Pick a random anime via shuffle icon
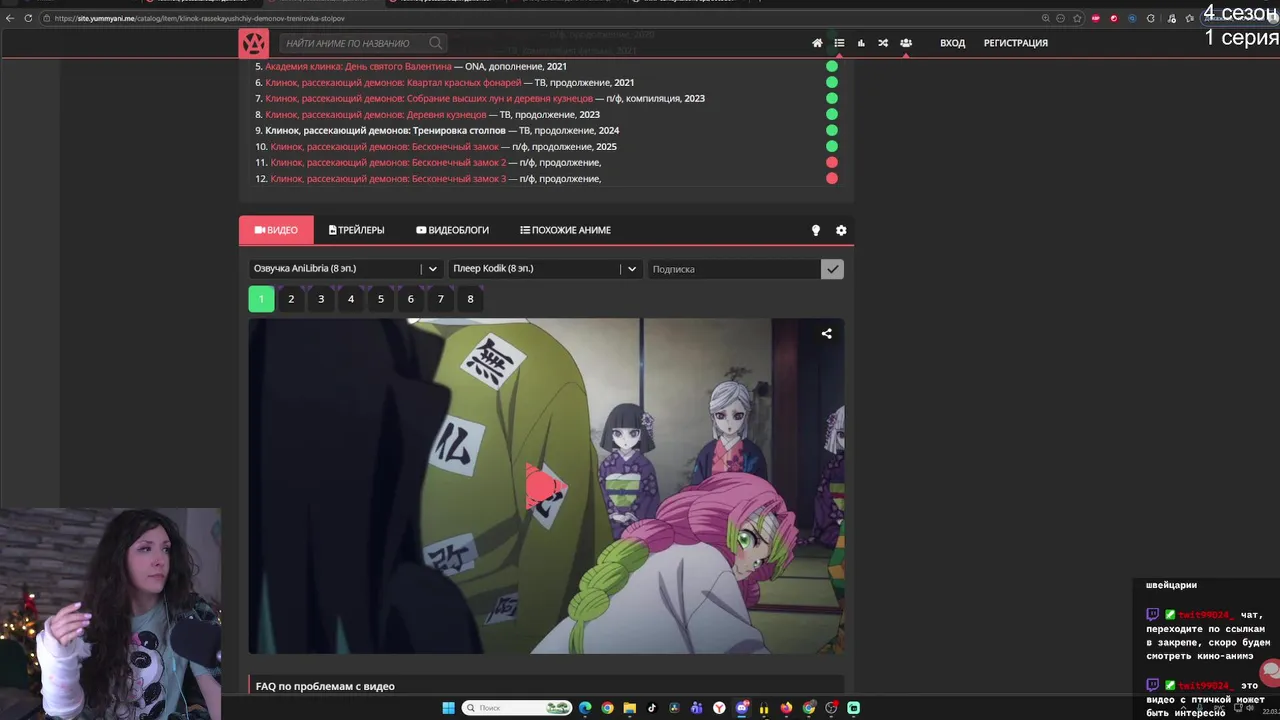 coord(883,43)
